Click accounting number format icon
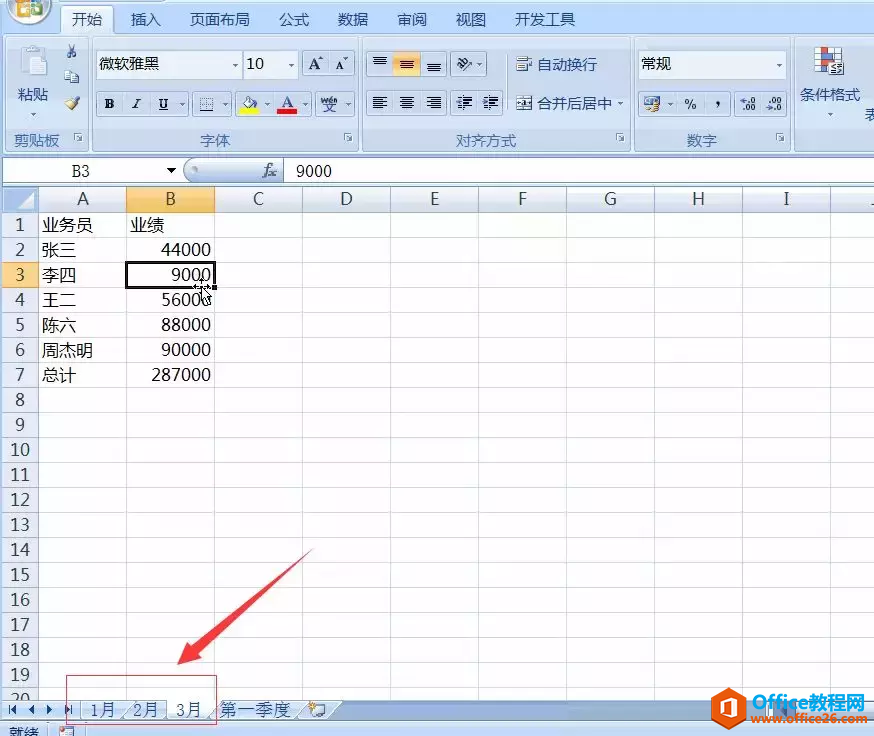This screenshot has height=736, width=874. tap(652, 104)
